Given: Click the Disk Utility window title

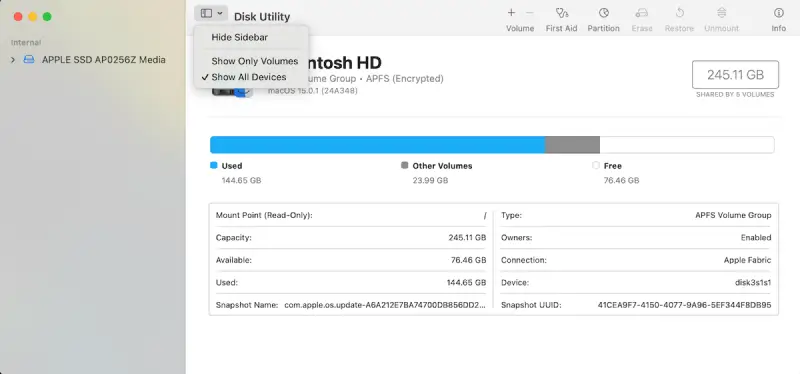Looking at the screenshot, I should point(262,17).
